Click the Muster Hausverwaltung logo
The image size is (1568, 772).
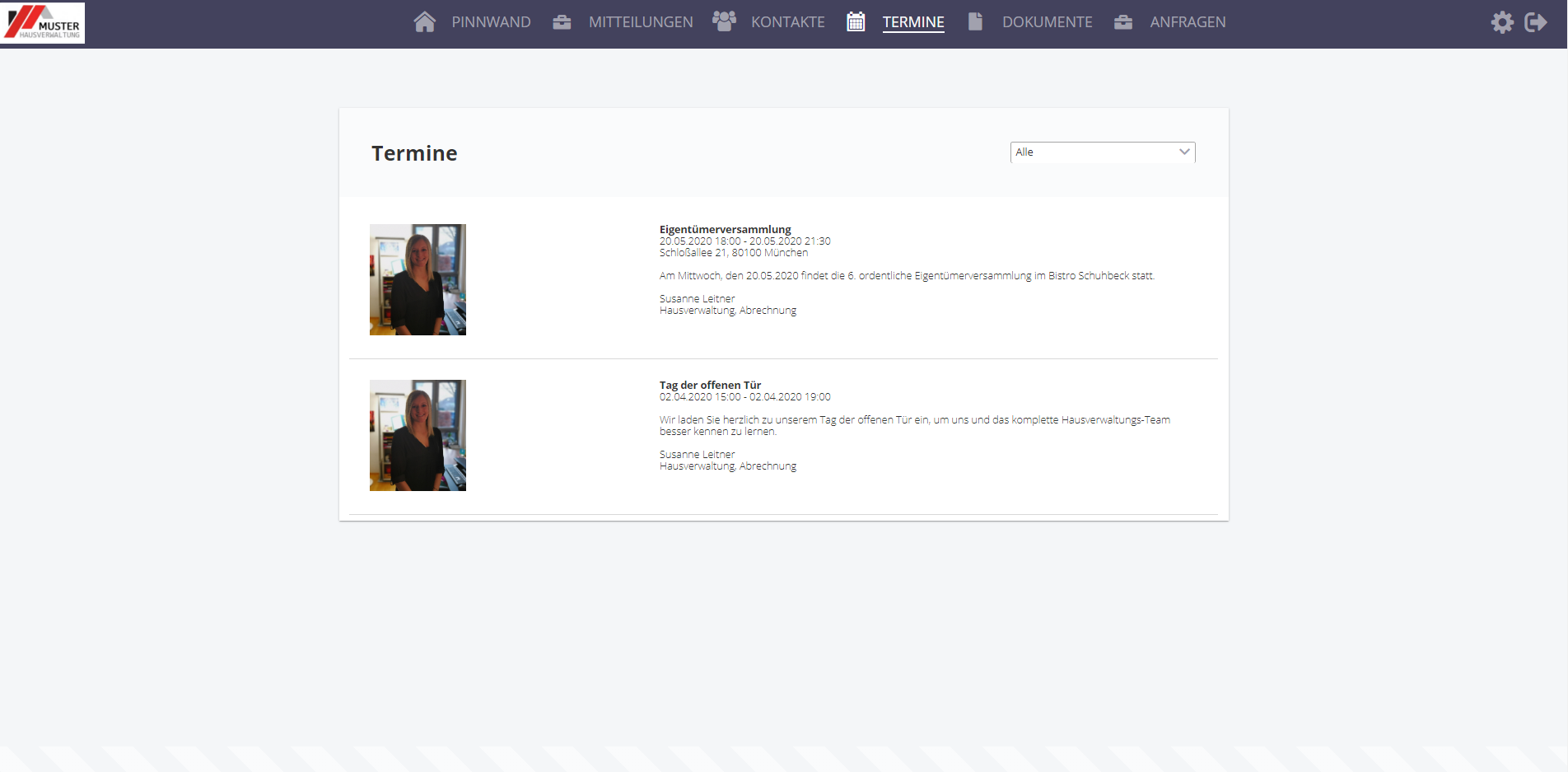pos(44,23)
